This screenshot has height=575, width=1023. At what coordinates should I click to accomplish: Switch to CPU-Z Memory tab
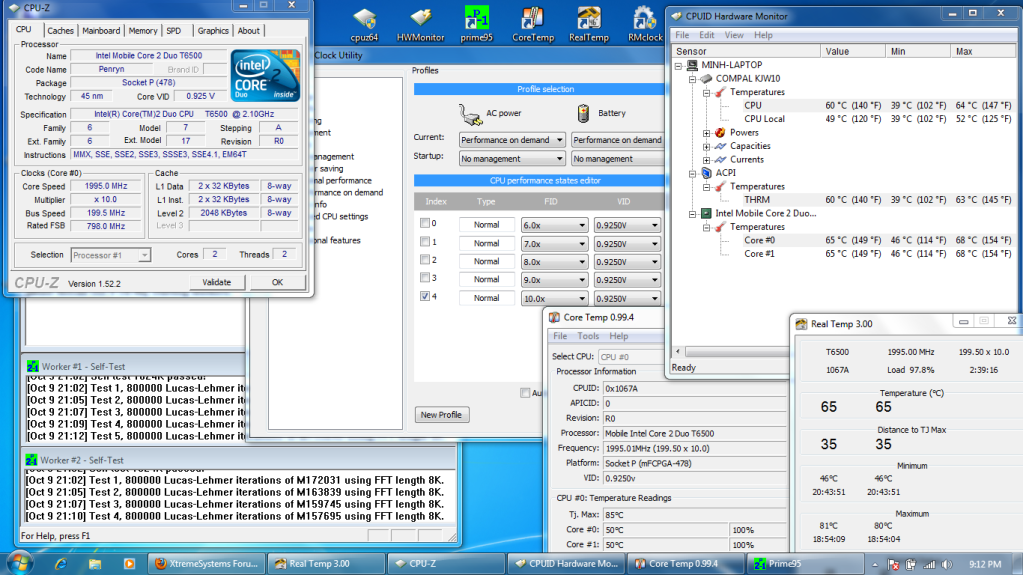(x=143, y=31)
